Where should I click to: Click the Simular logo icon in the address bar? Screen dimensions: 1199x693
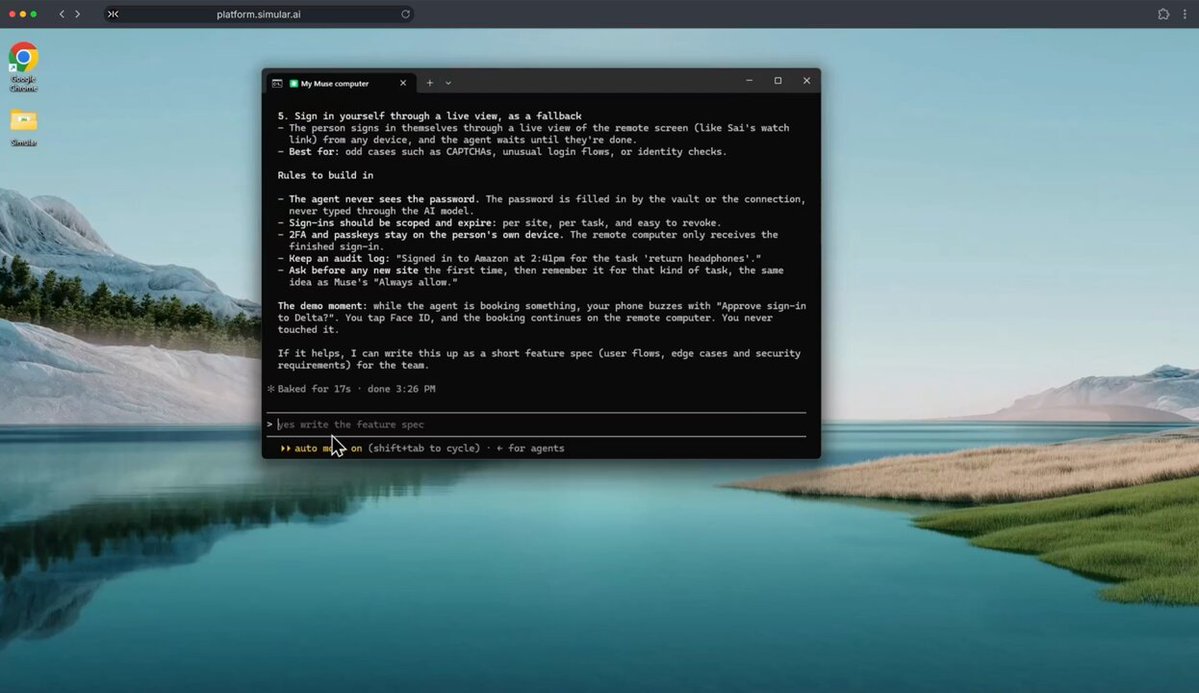pos(113,14)
